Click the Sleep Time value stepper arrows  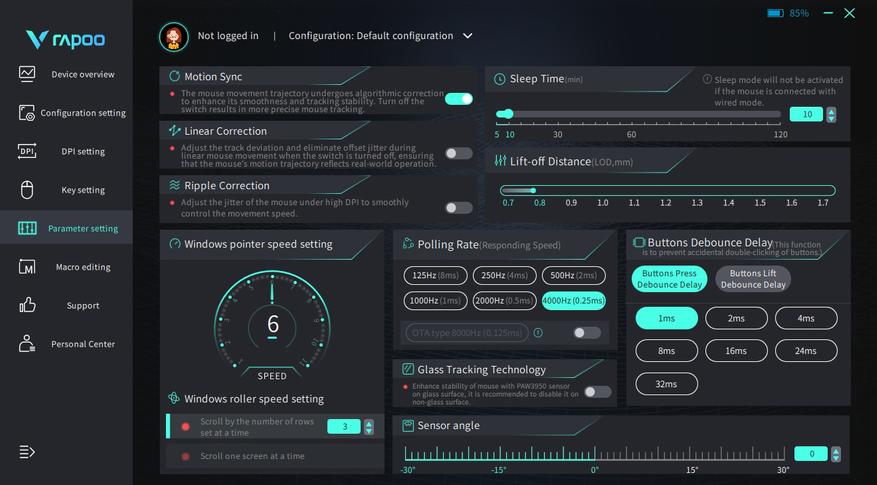831,114
